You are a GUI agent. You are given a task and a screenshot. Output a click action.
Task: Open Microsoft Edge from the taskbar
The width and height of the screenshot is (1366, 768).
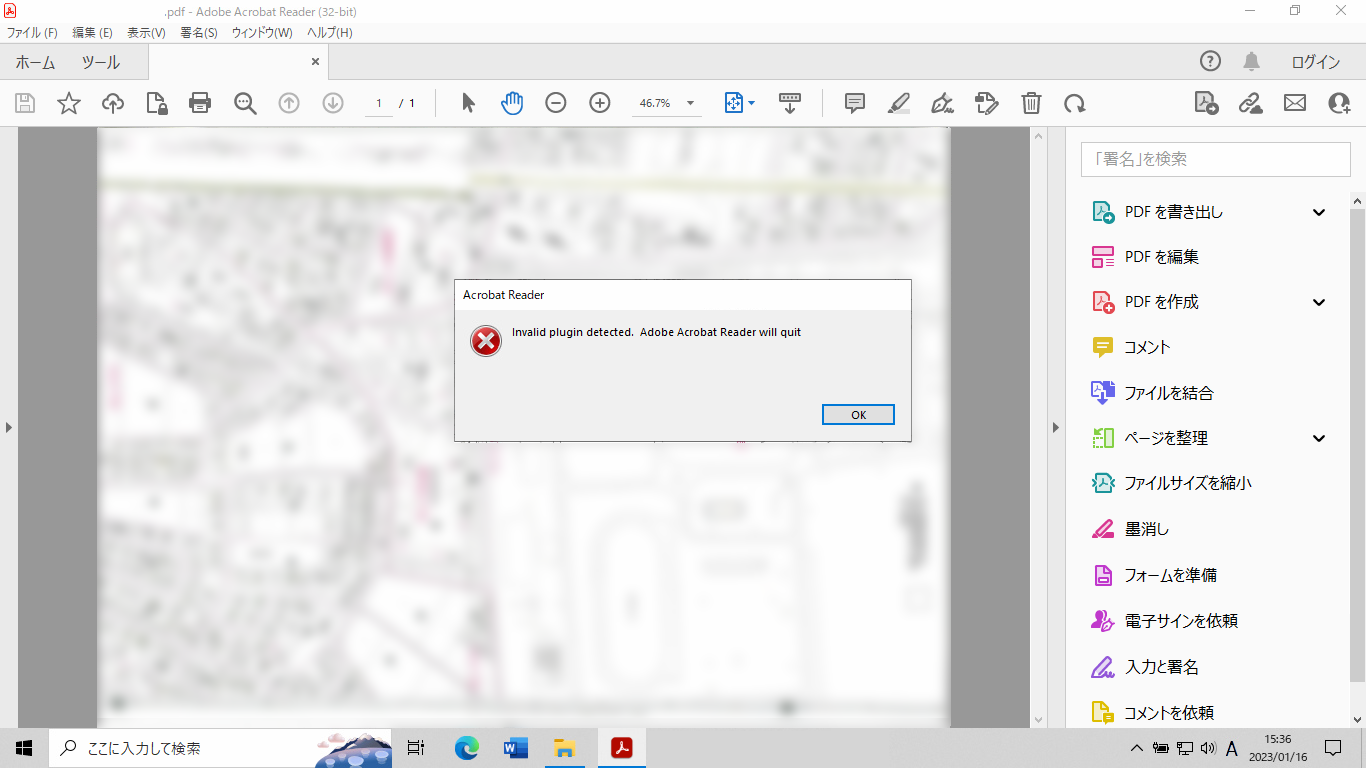[x=467, y=747]
